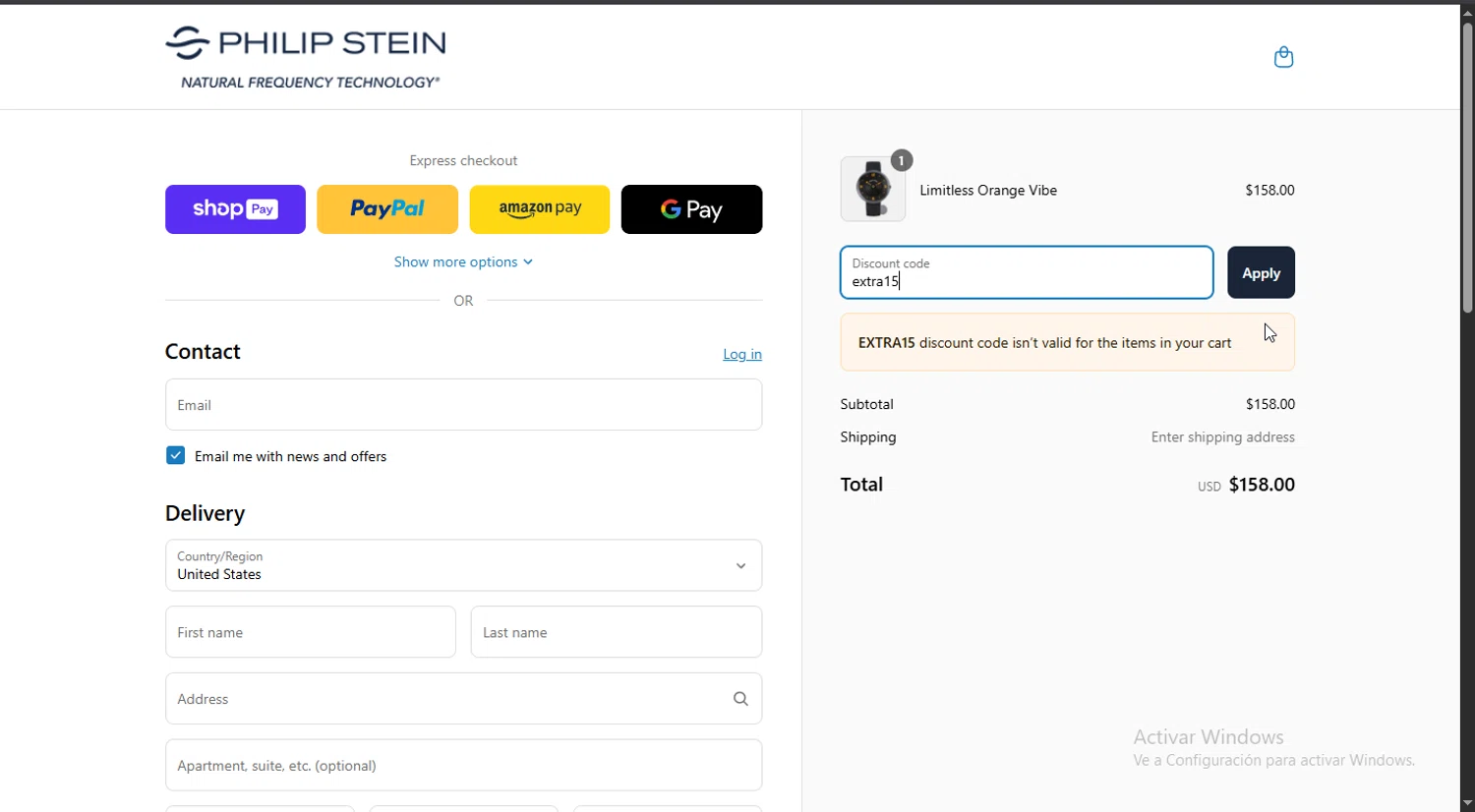
Task: Click the Delivery heading
Action: pyautogui.click(x=205, y=513)
